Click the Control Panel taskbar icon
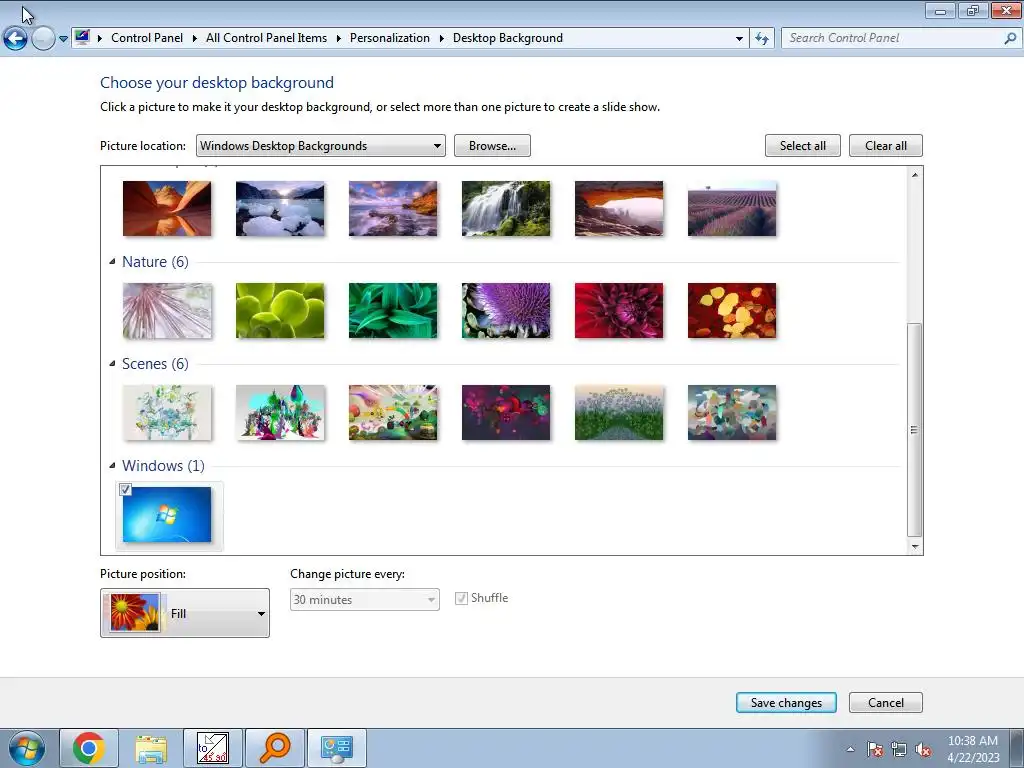Screen dimensions: 1024x768 pos(337,748)
